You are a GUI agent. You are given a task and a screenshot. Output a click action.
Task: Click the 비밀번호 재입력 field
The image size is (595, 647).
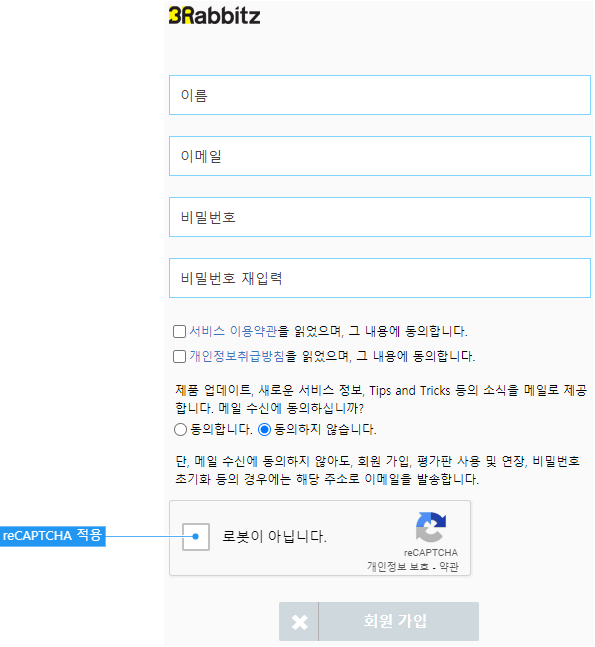(380, 278)
